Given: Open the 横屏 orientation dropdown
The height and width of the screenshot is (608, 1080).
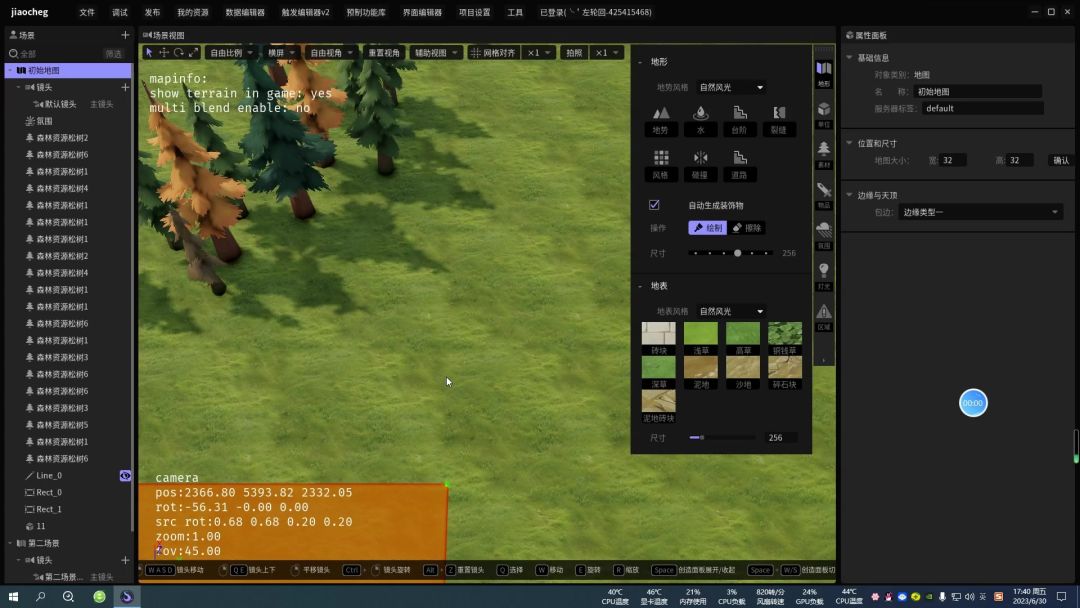Looking at the screenshot, I should [x=281, y=52].
